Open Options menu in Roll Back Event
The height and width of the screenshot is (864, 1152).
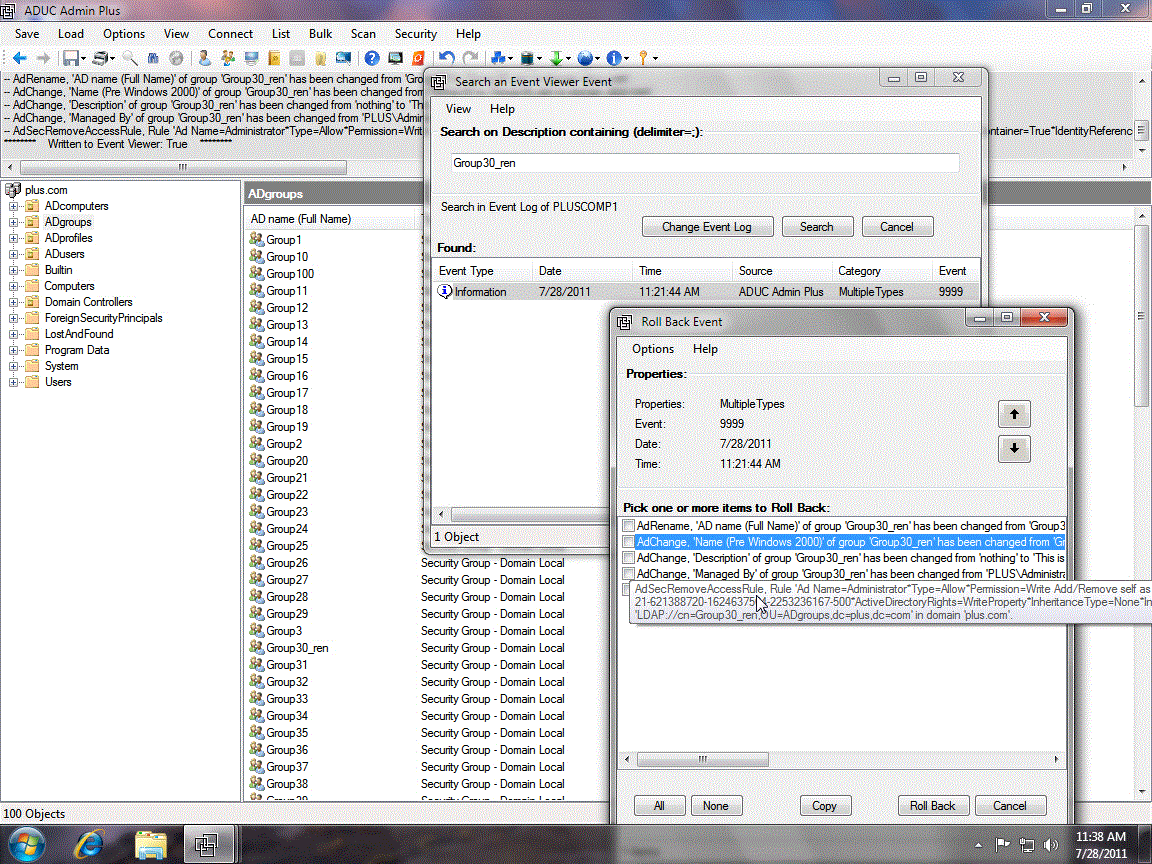click(x=652, y=349)
